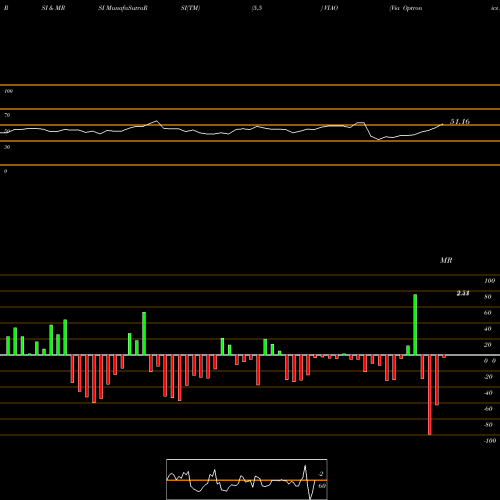This screenshot has height=500, width=500.
Task: Click the end point of the RSI line
Action: pyautogui.click(x=443, y=124)
